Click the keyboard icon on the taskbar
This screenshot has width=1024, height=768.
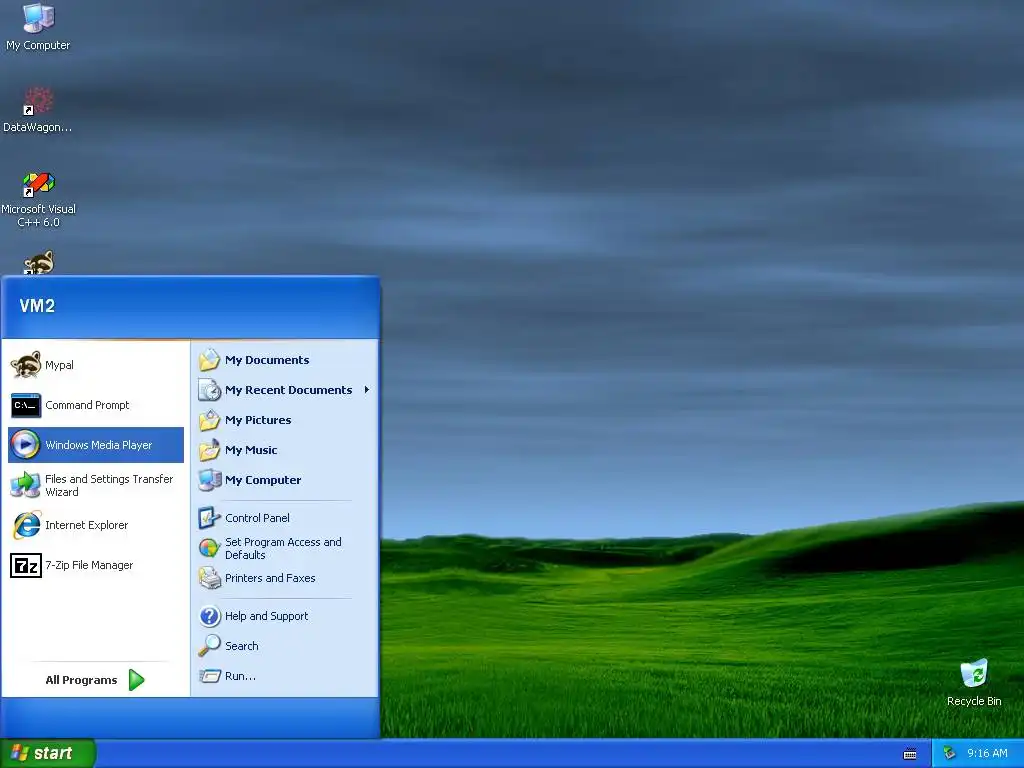pyautogui.click(x=910, y=754)
